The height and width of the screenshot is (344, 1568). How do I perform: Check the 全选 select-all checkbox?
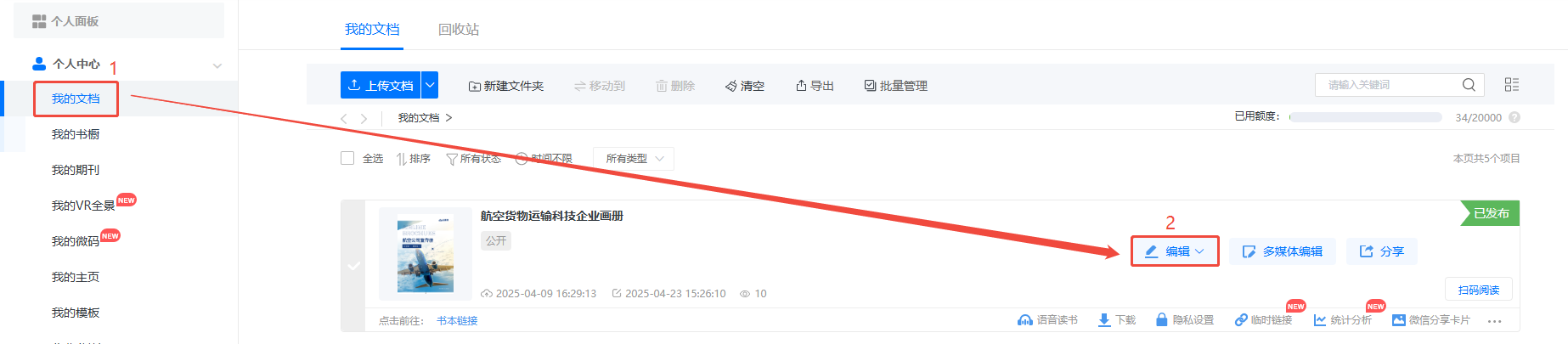347,158
